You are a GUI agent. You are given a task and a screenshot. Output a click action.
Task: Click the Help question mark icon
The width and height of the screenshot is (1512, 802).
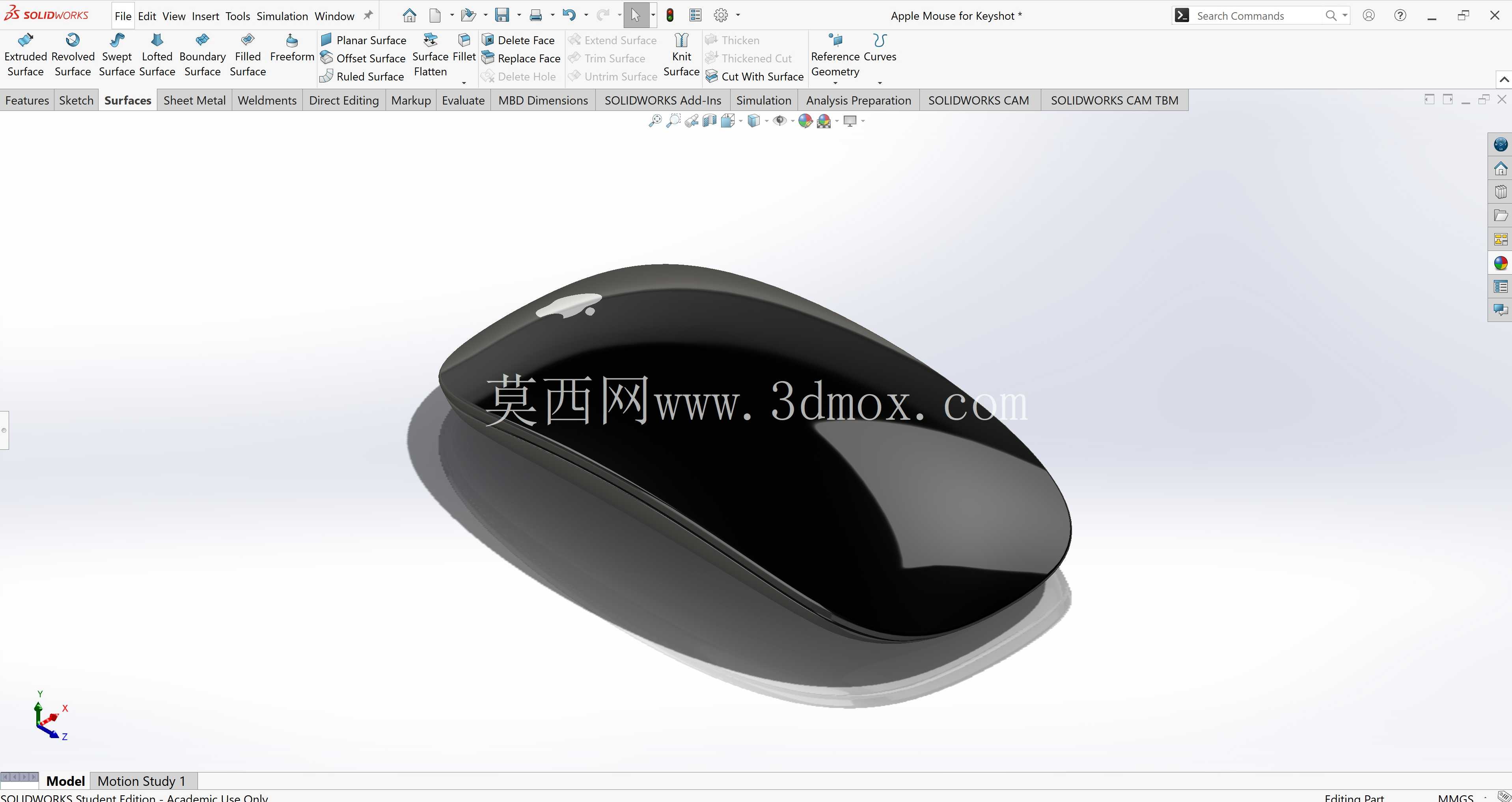(x=1400, y=15)
